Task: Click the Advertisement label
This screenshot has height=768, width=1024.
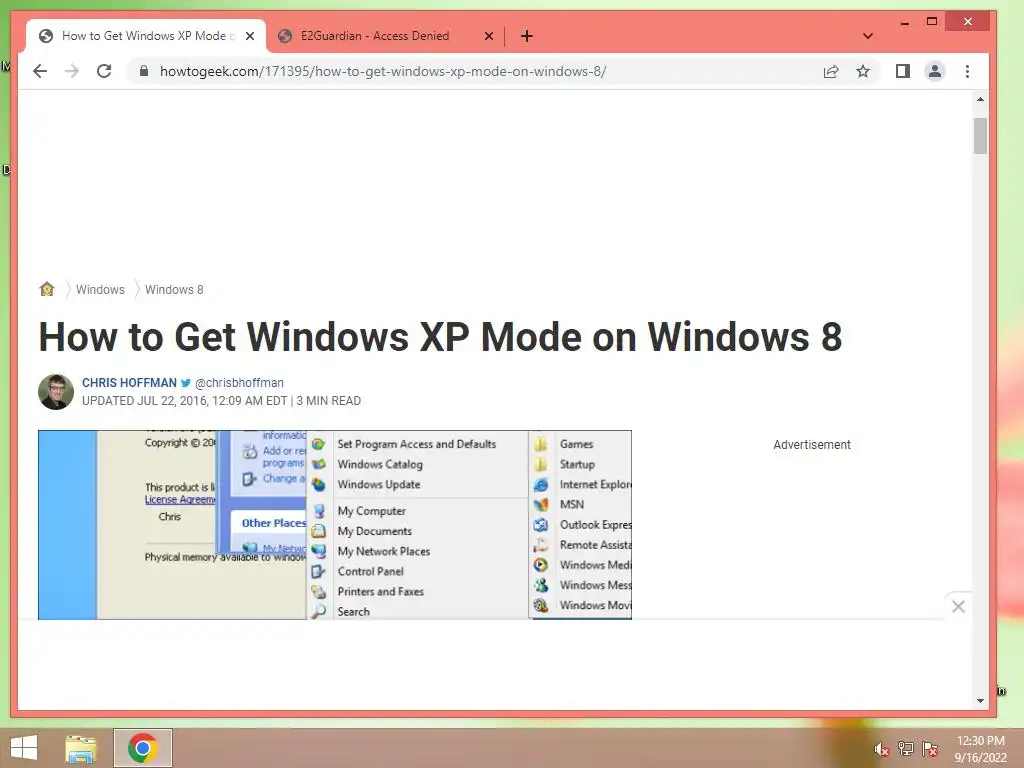Action: coord(812,445)
